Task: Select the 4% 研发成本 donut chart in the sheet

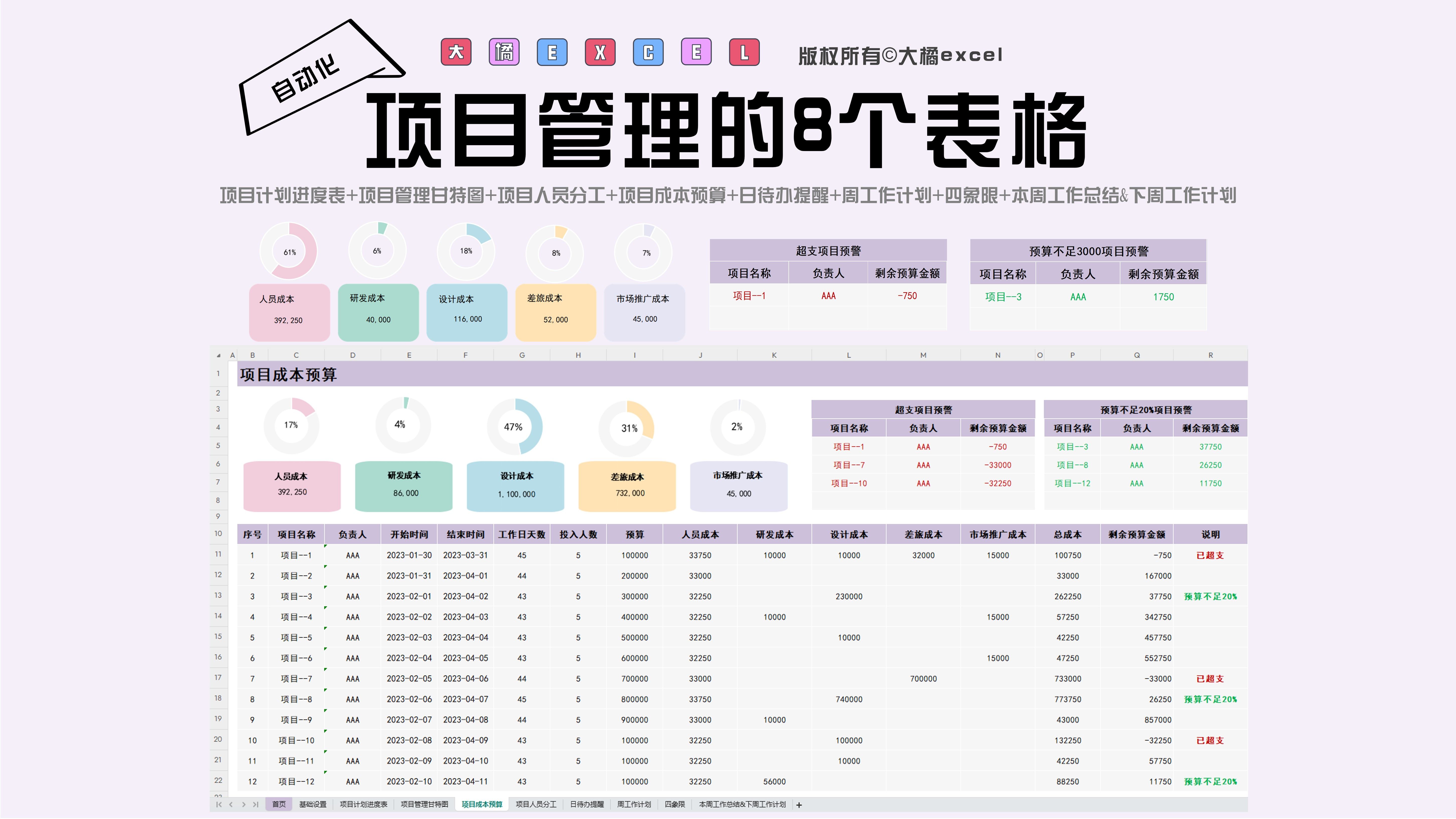Action: [x=403, y=425]
